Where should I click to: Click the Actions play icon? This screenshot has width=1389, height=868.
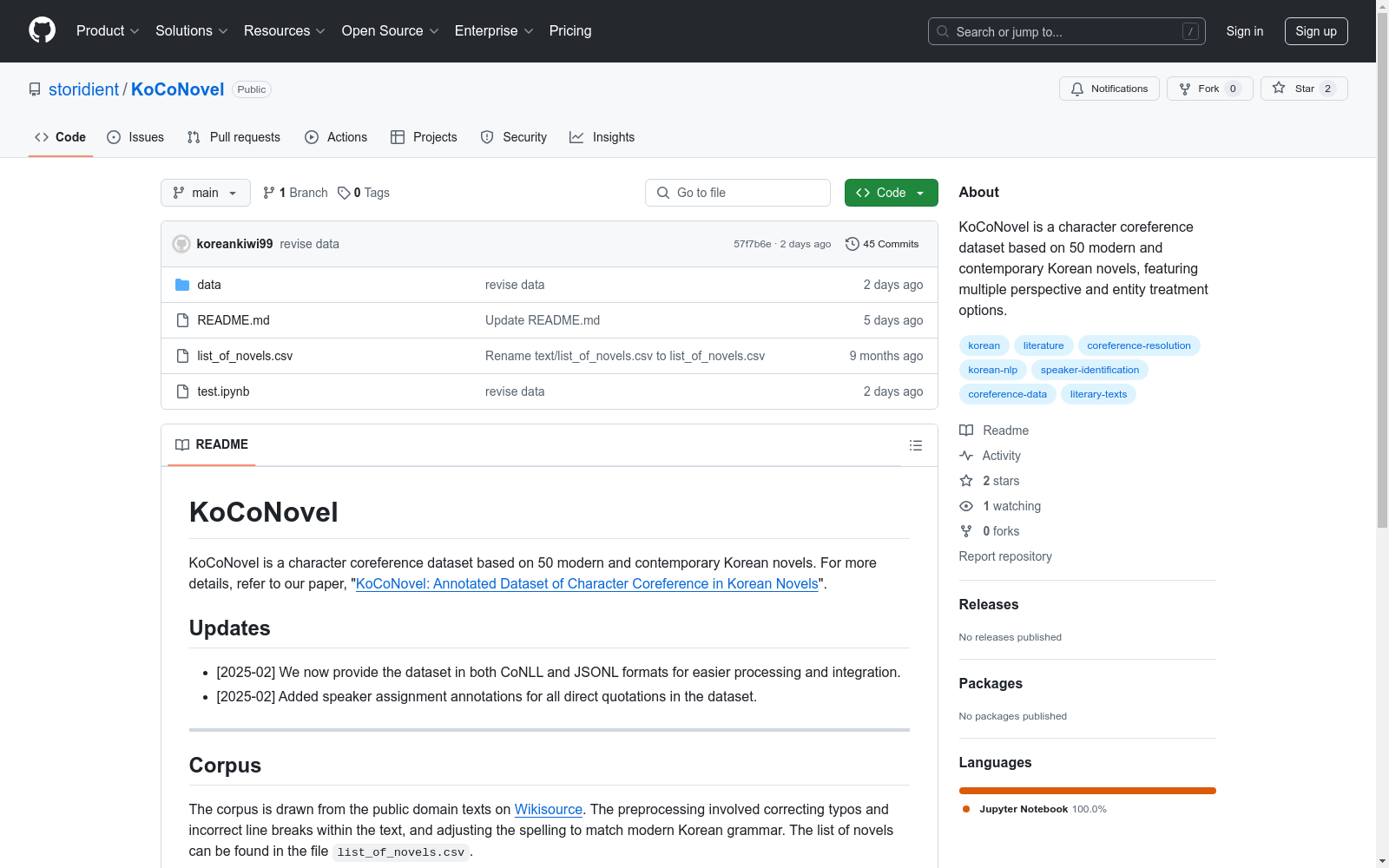coord(312,137)
